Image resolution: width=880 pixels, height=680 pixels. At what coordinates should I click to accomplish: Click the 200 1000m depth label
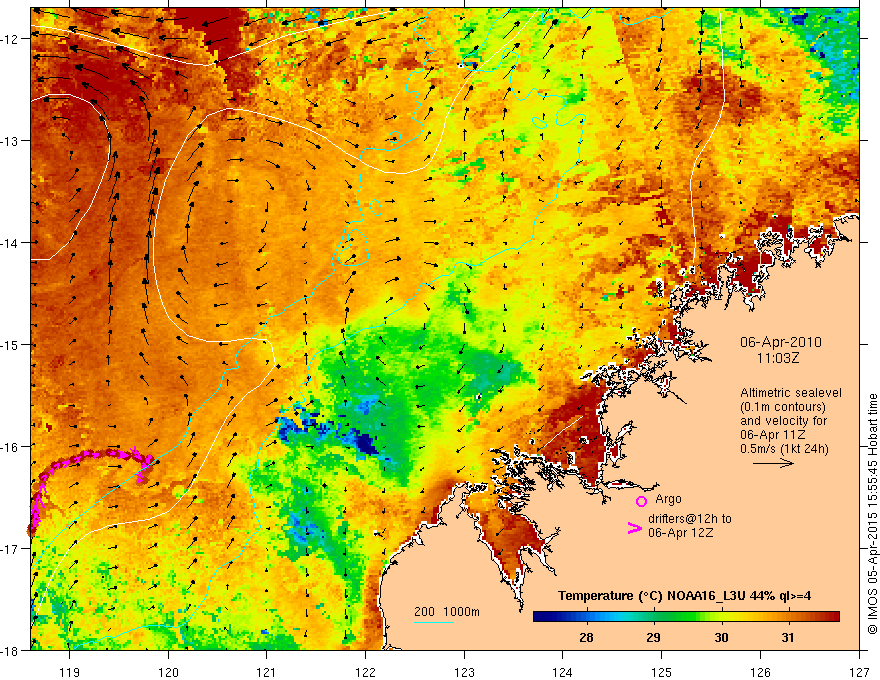pyautogui.click(x=447, y=612)
